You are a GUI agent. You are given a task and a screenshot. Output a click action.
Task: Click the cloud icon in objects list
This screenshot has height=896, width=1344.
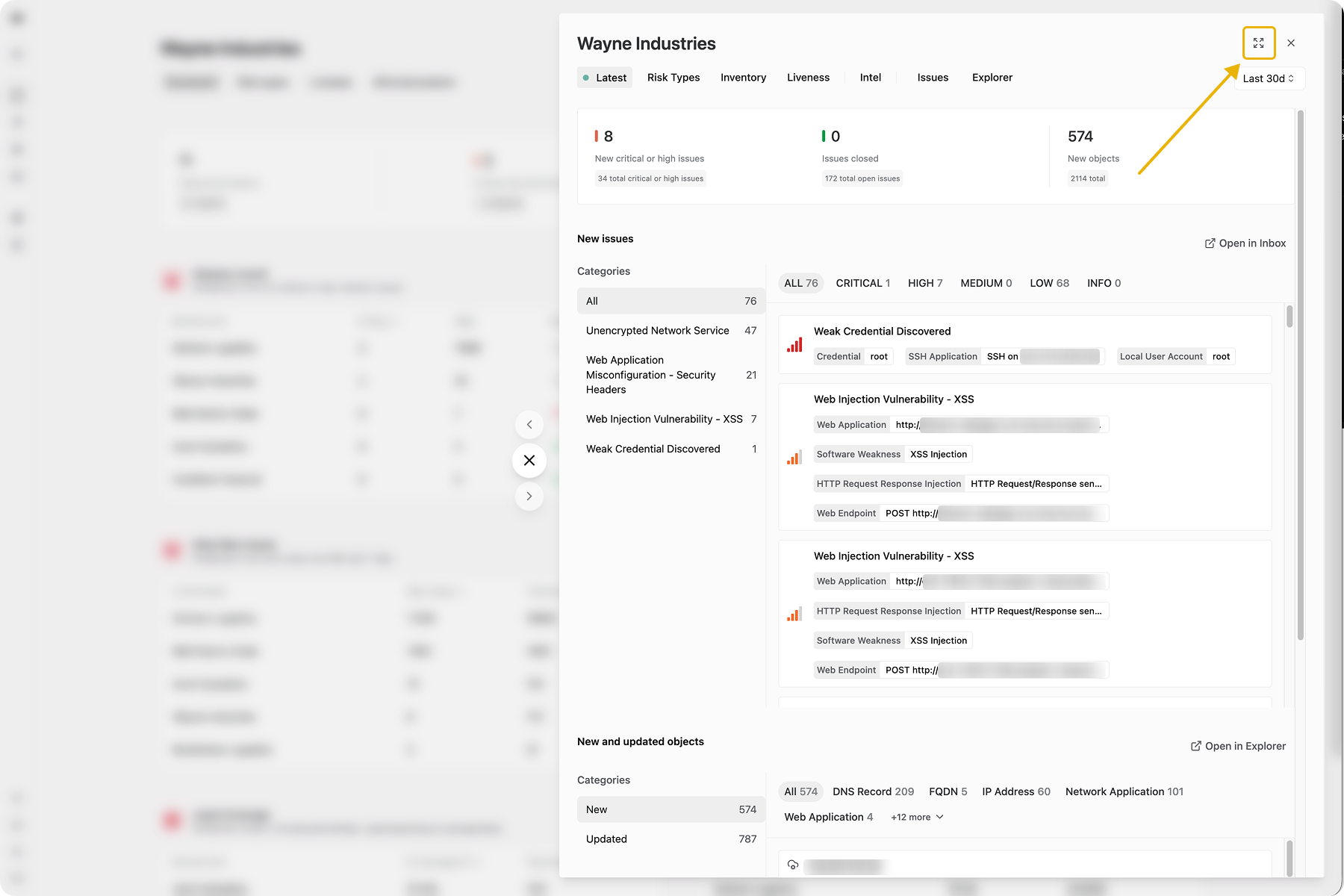pos(793,865)
